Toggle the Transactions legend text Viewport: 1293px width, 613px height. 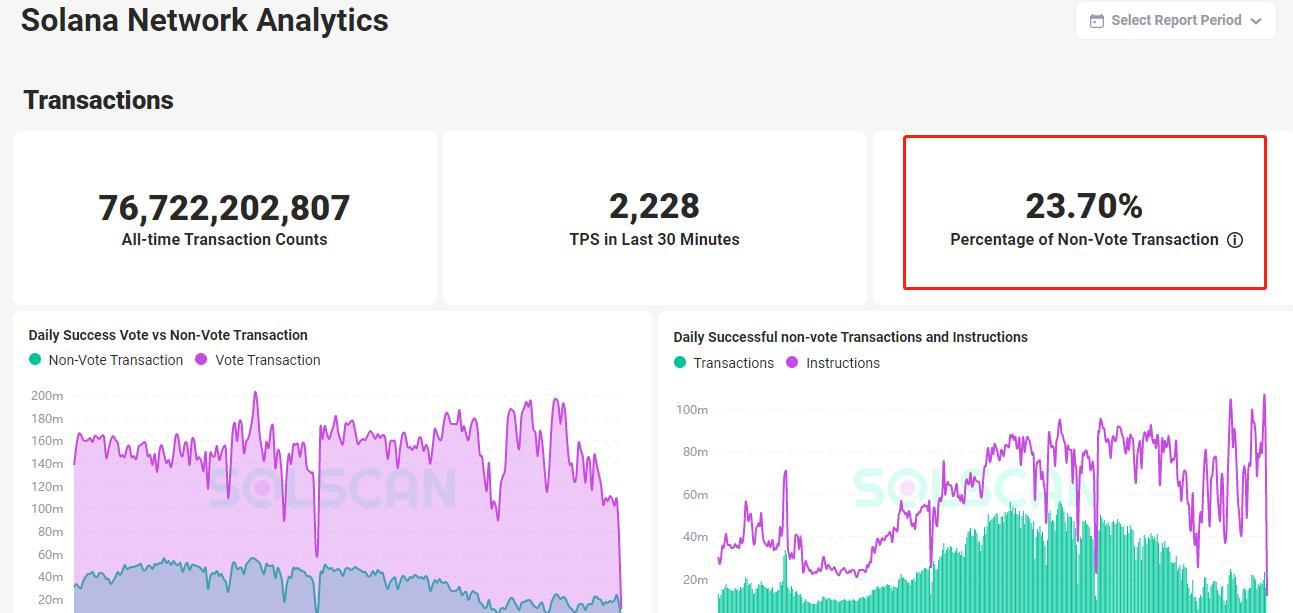pyautogui.click(x=734, y=363)
